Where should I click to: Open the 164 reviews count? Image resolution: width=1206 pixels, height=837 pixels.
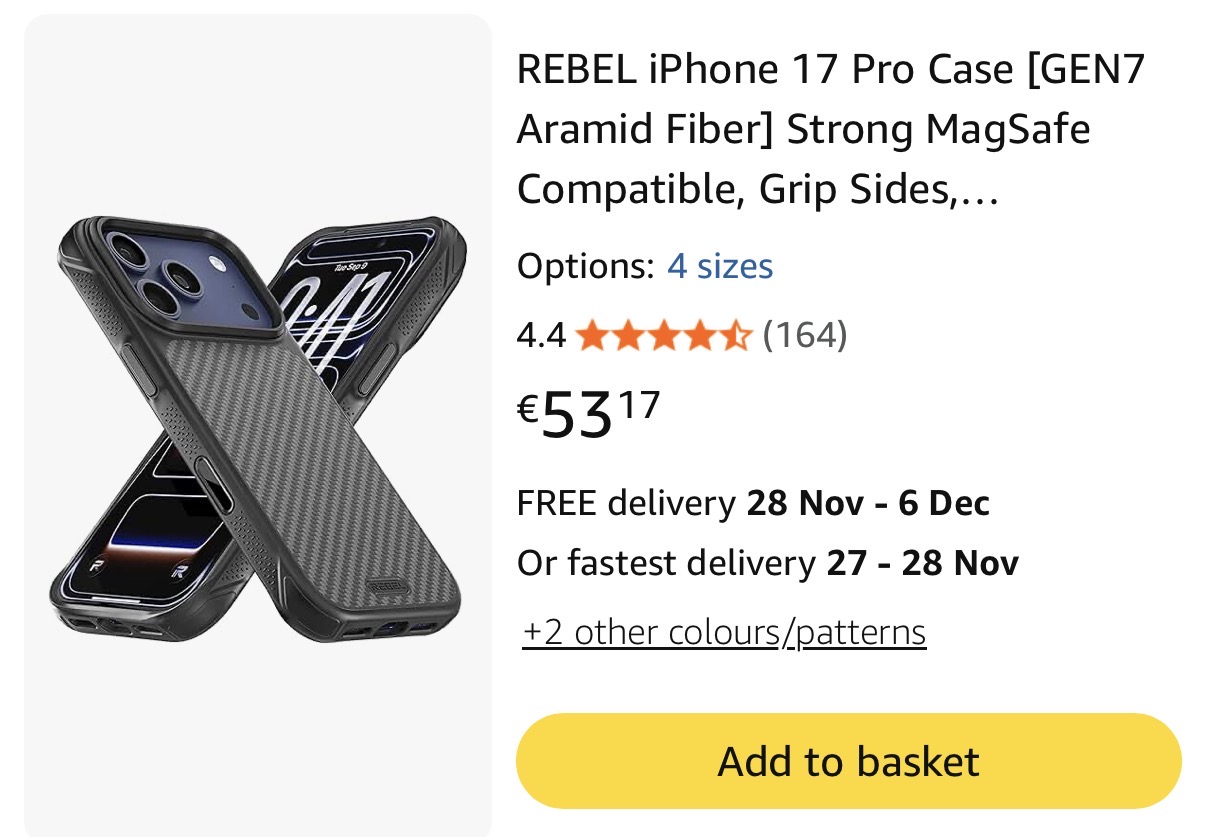(x=805, y=336)
